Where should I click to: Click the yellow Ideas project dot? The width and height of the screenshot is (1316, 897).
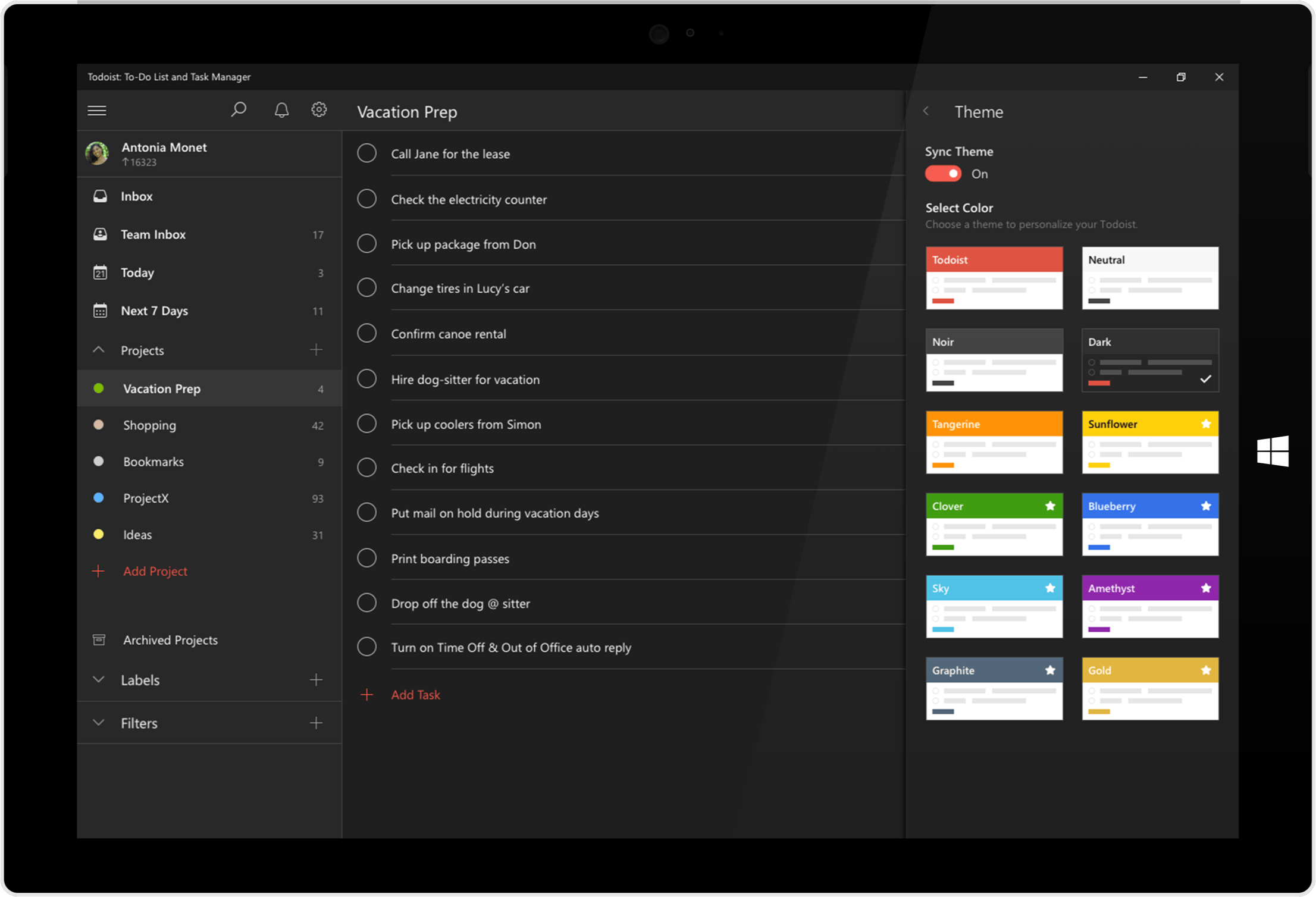(99, 534)
